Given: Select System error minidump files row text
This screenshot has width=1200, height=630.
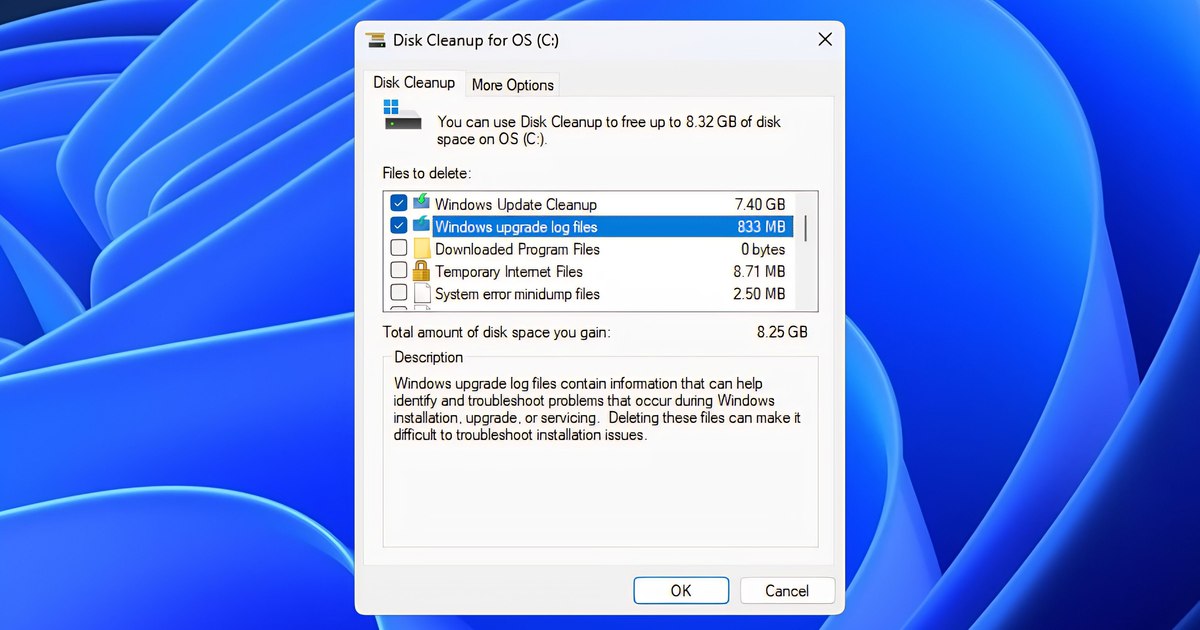Looking at the screenshot, I should pyautogui.click(x=518, y=294).
